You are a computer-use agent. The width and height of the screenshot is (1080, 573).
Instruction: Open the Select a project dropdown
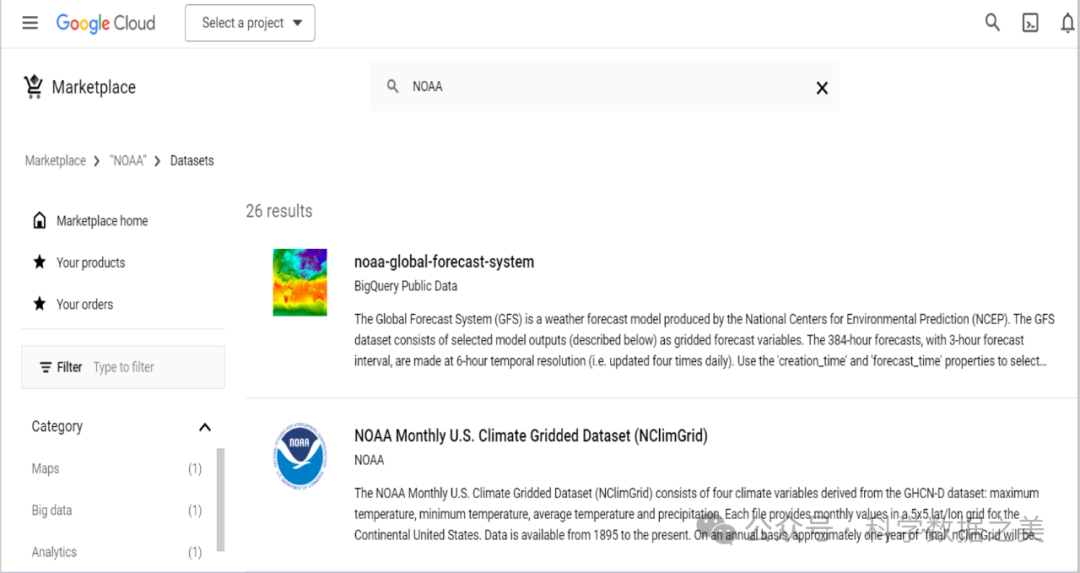coord(250,23)
